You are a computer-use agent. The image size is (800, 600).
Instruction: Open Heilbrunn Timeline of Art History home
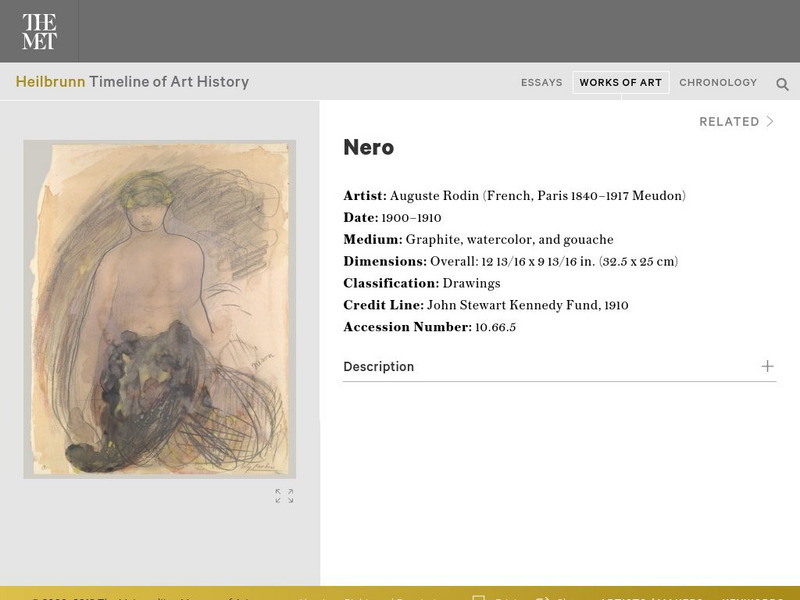[132, 82]
